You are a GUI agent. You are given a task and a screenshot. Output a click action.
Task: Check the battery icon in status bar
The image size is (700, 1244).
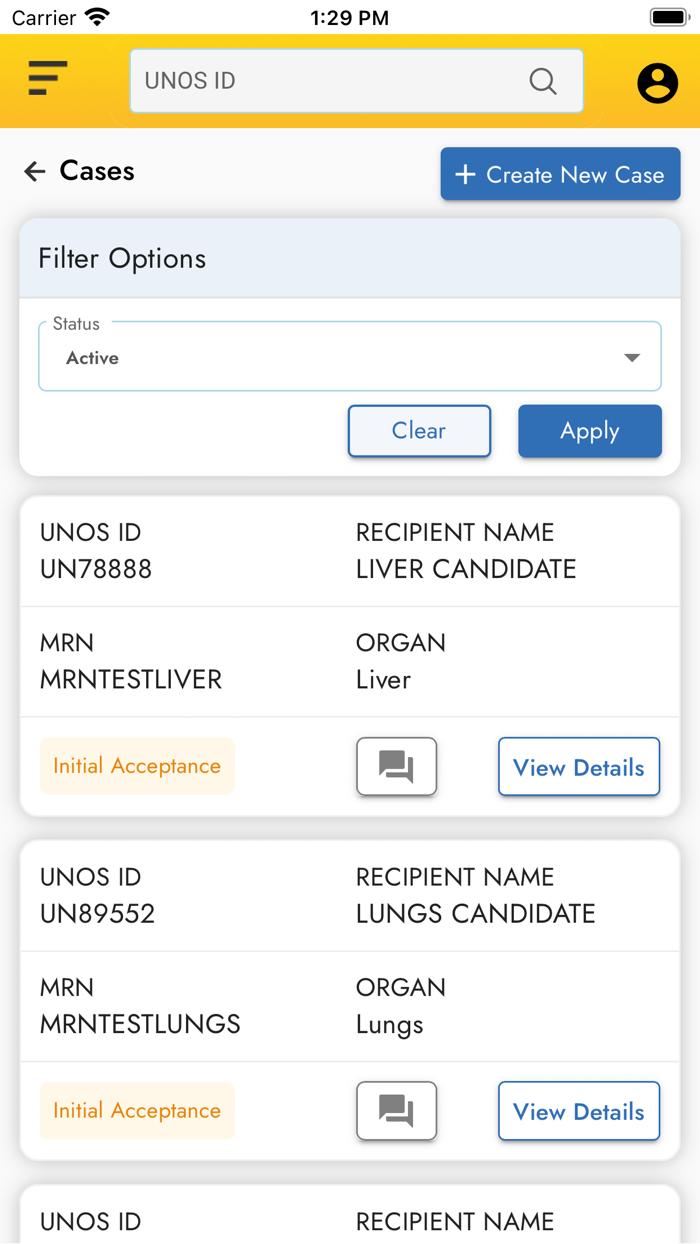point(667,17)
